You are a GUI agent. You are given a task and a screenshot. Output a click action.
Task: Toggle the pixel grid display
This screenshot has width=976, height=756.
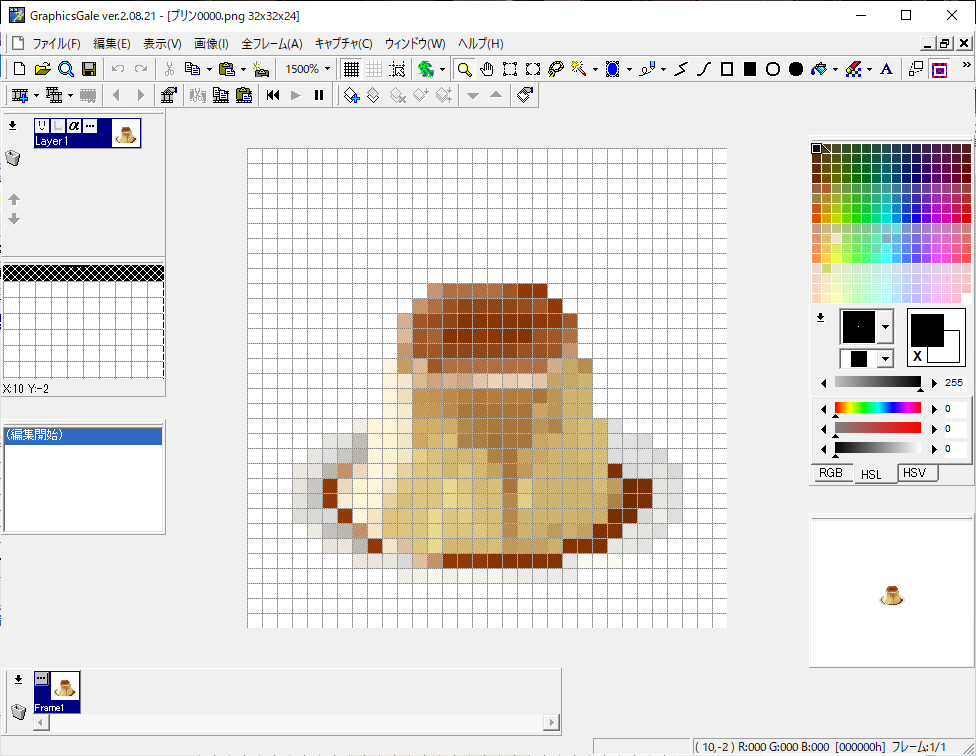point(351,69)
